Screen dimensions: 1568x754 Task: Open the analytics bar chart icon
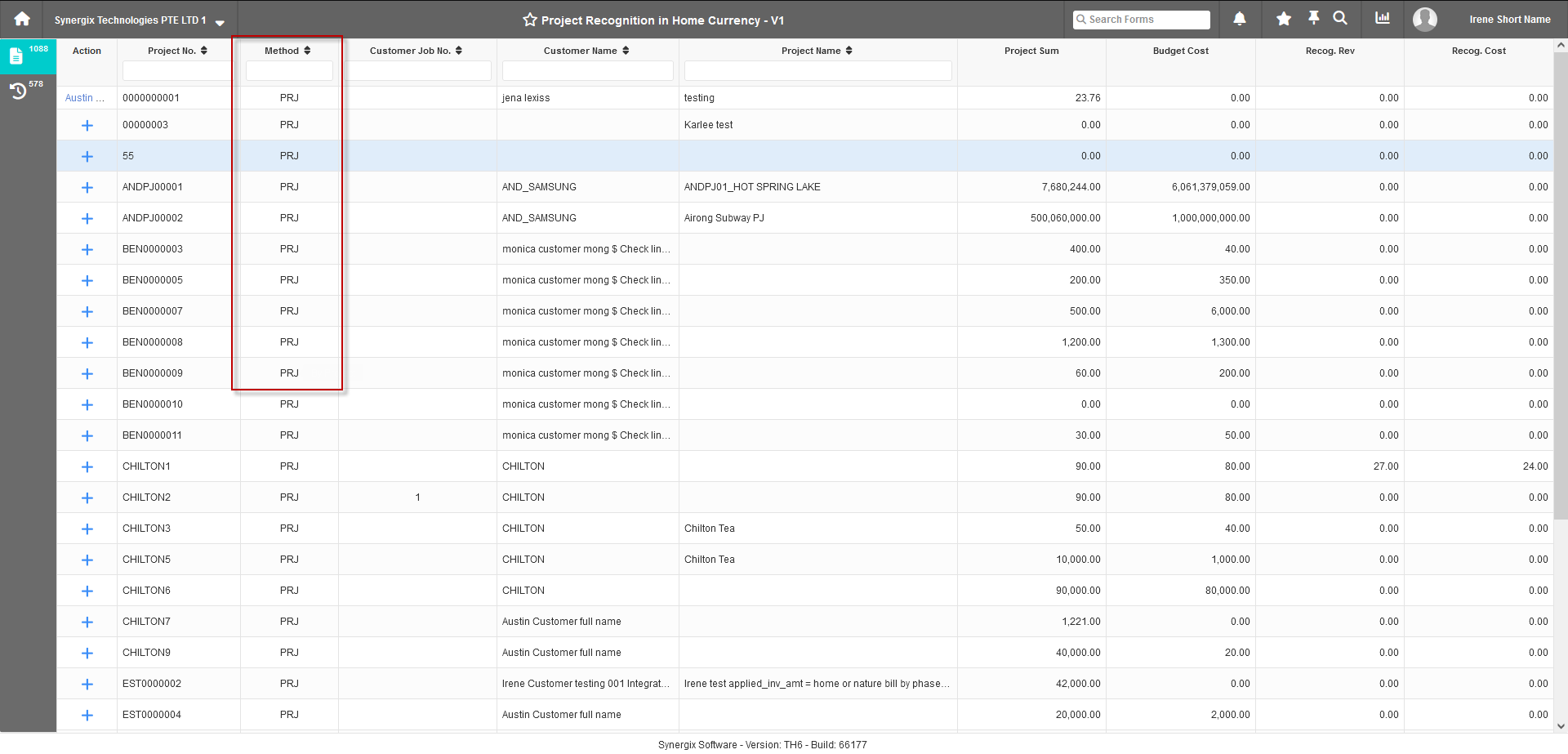(1382, 19)
